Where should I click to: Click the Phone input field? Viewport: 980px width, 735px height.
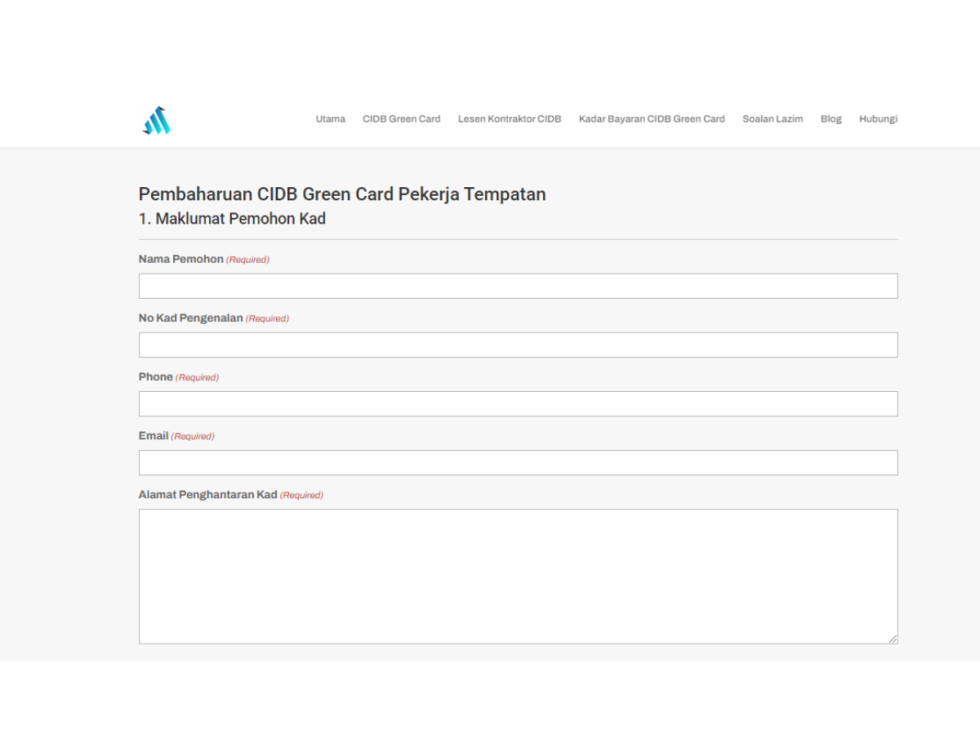tap(517, 404)
